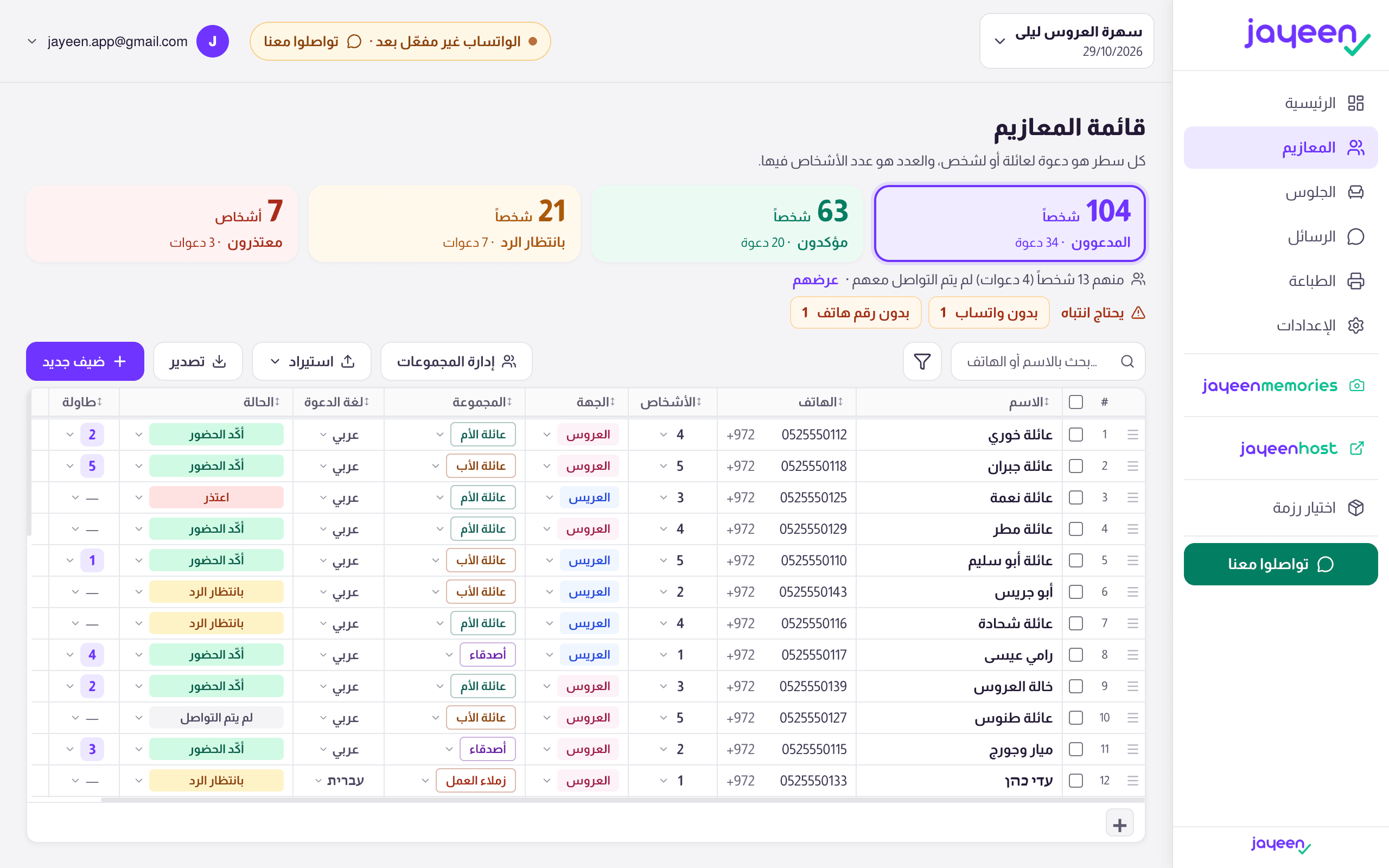This screenshot has height=868, width=1389.
Task: Click the يحتاج انتباه warning icon
Action: pyautogui.click(x=1138, y=313)
